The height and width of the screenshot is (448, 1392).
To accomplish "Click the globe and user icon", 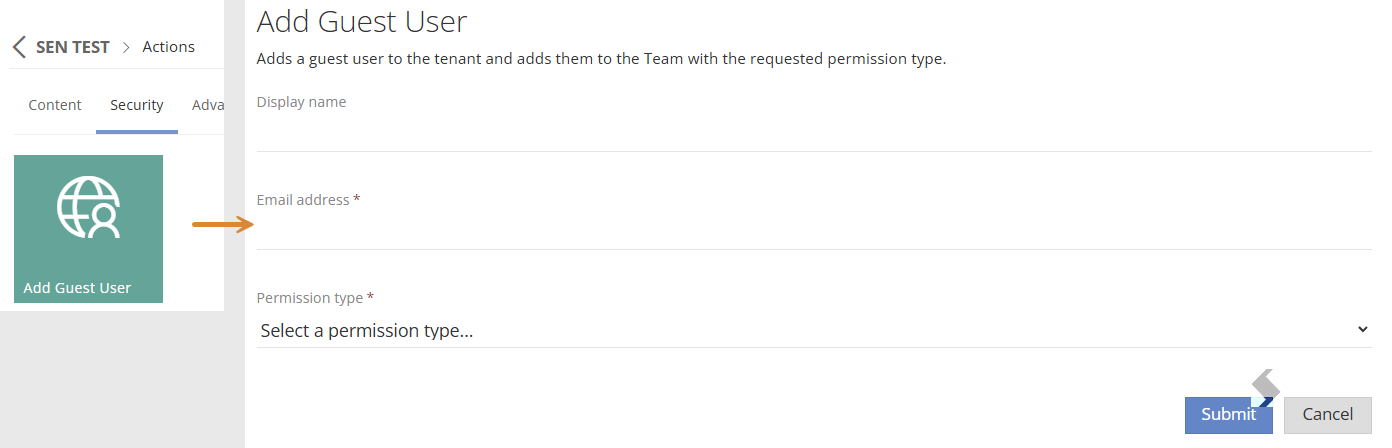I will pyautogui.click(x=88, y=206).
